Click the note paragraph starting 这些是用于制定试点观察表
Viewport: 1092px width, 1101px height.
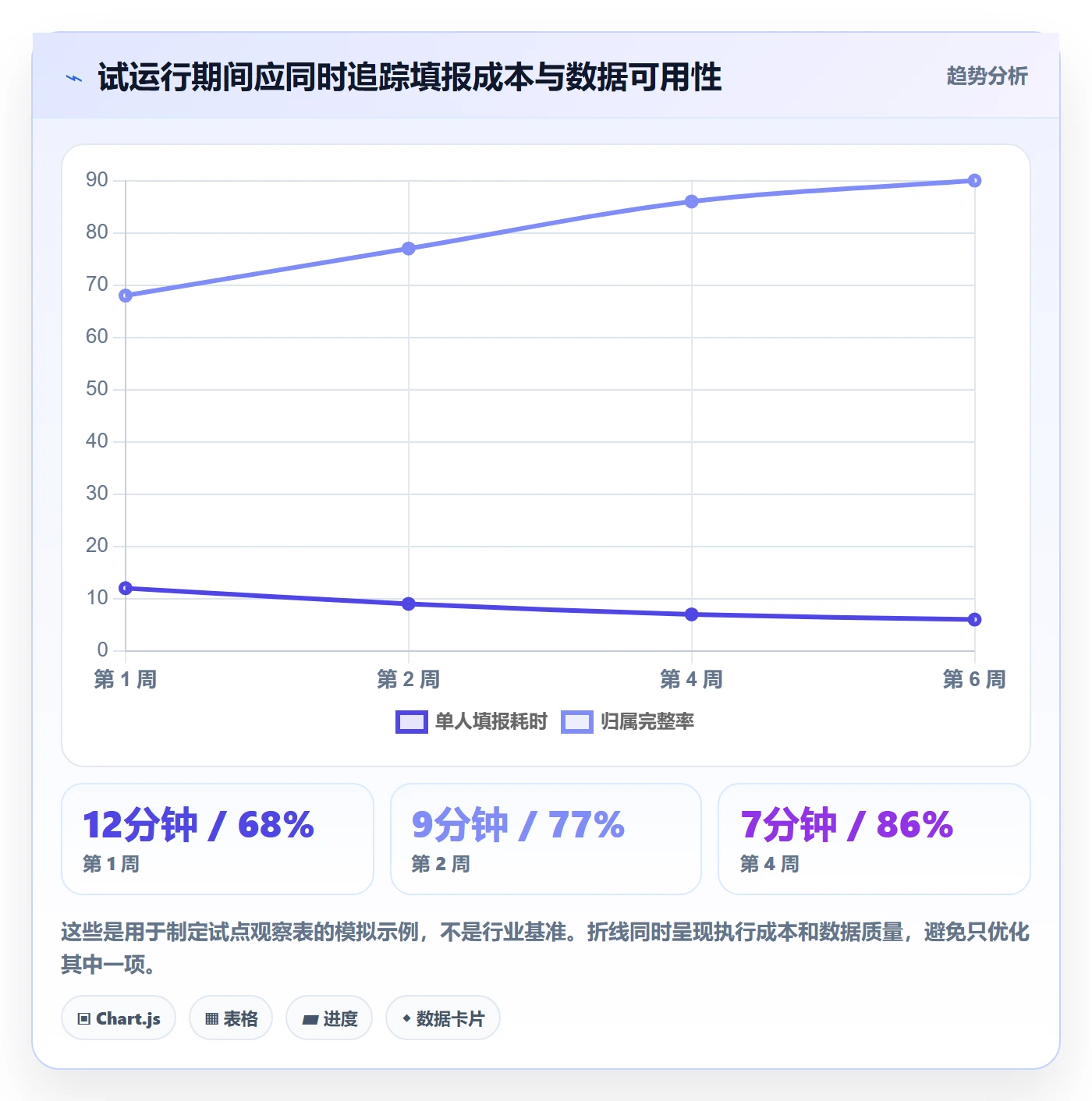pos(545,947)
